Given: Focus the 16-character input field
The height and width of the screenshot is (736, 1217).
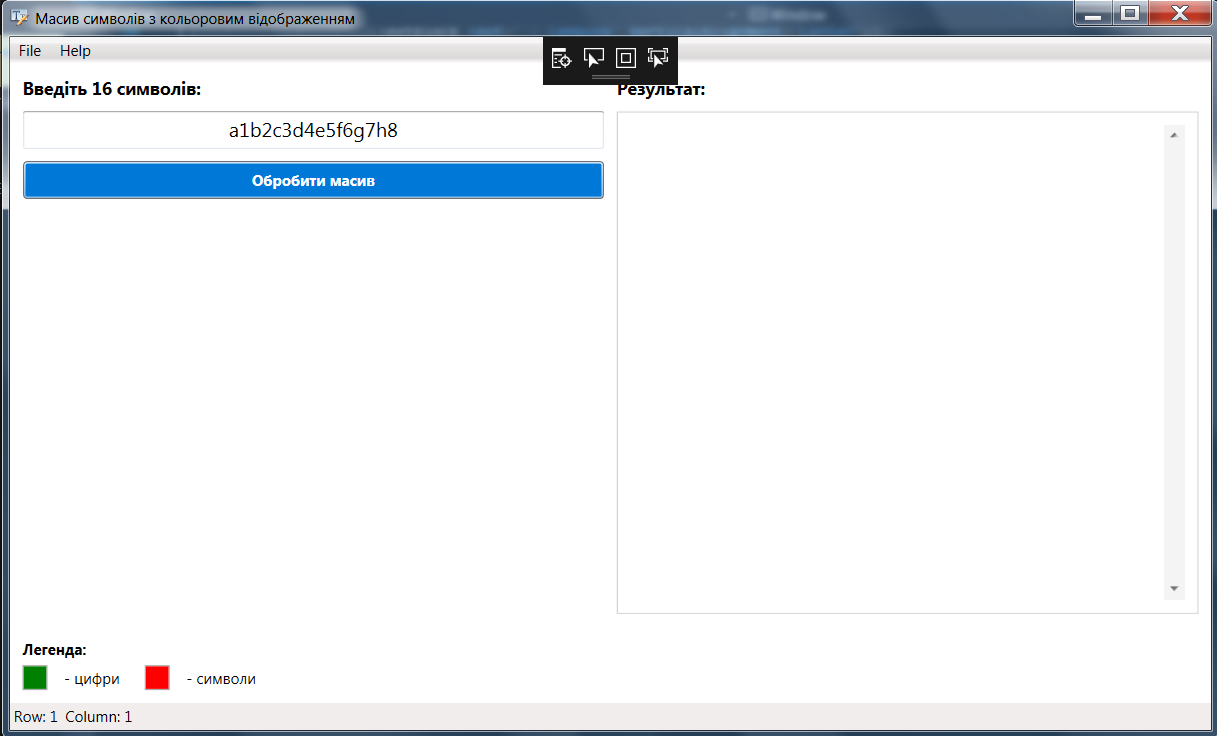Looking at the screenshot, I should click(314, 130).
